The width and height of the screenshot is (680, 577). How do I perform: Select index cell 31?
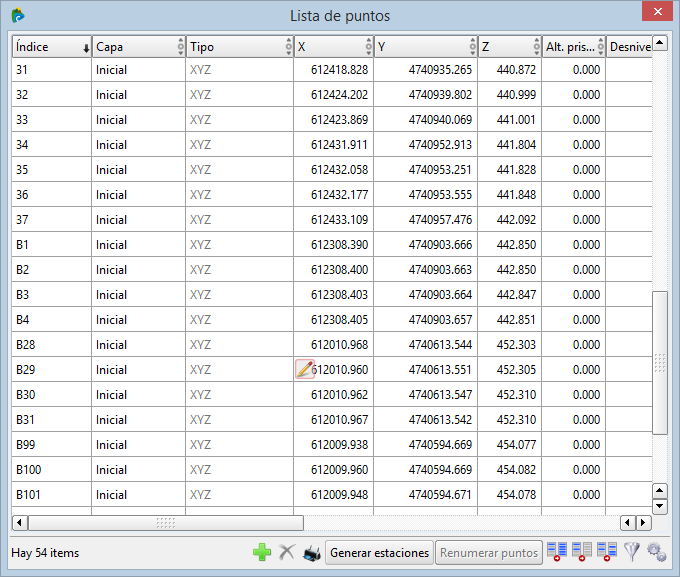(x=52, y=69)
